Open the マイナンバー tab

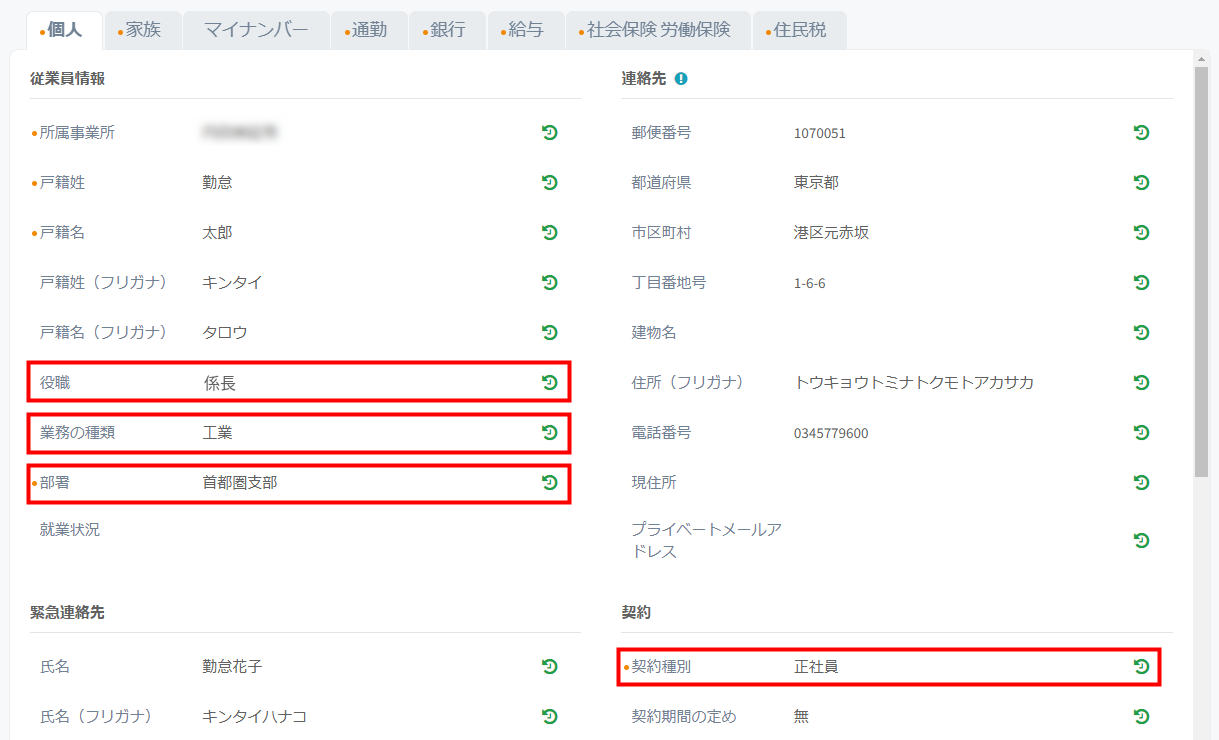pos(256,30)
